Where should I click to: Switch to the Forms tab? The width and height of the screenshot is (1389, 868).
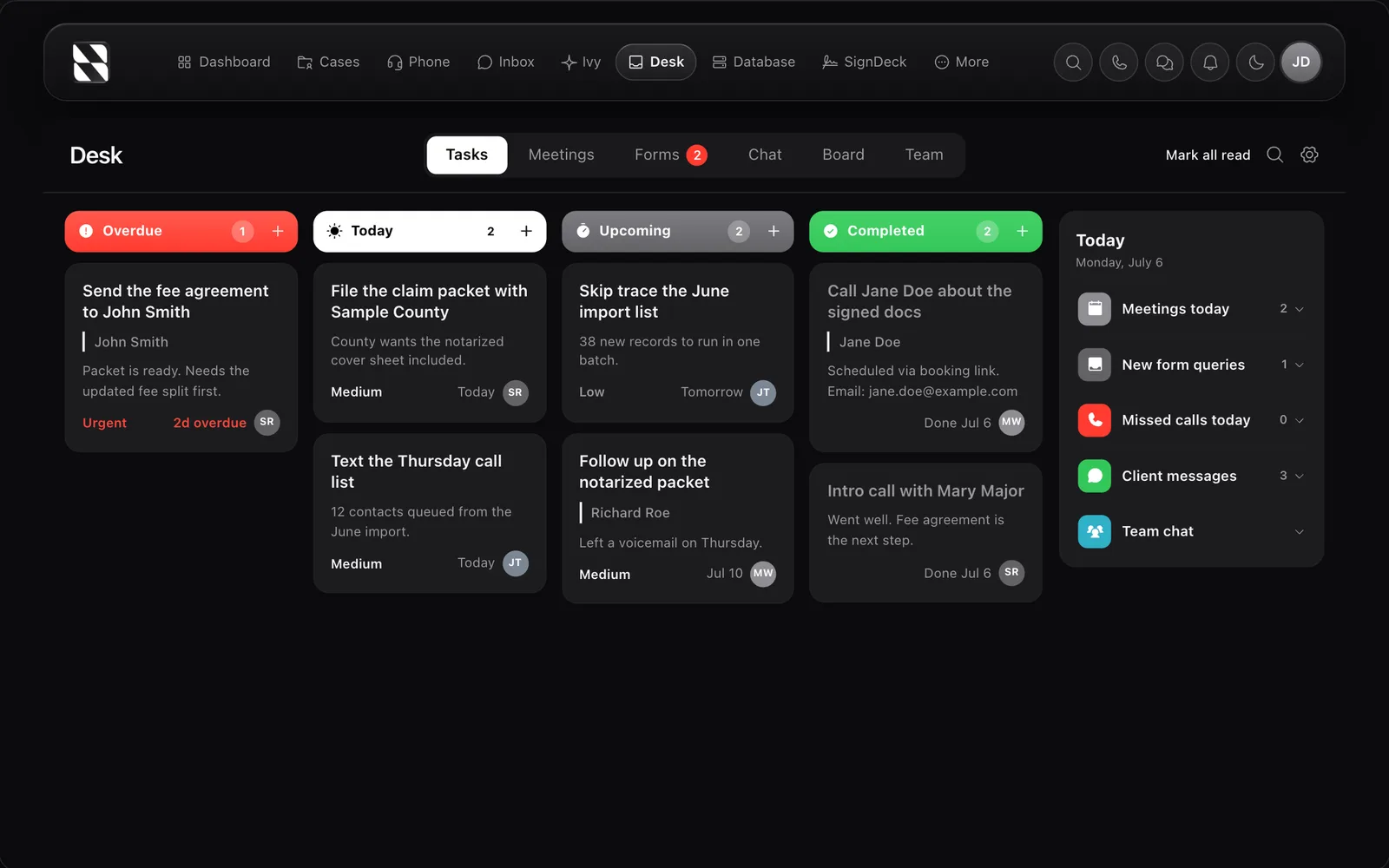[670, 155]
